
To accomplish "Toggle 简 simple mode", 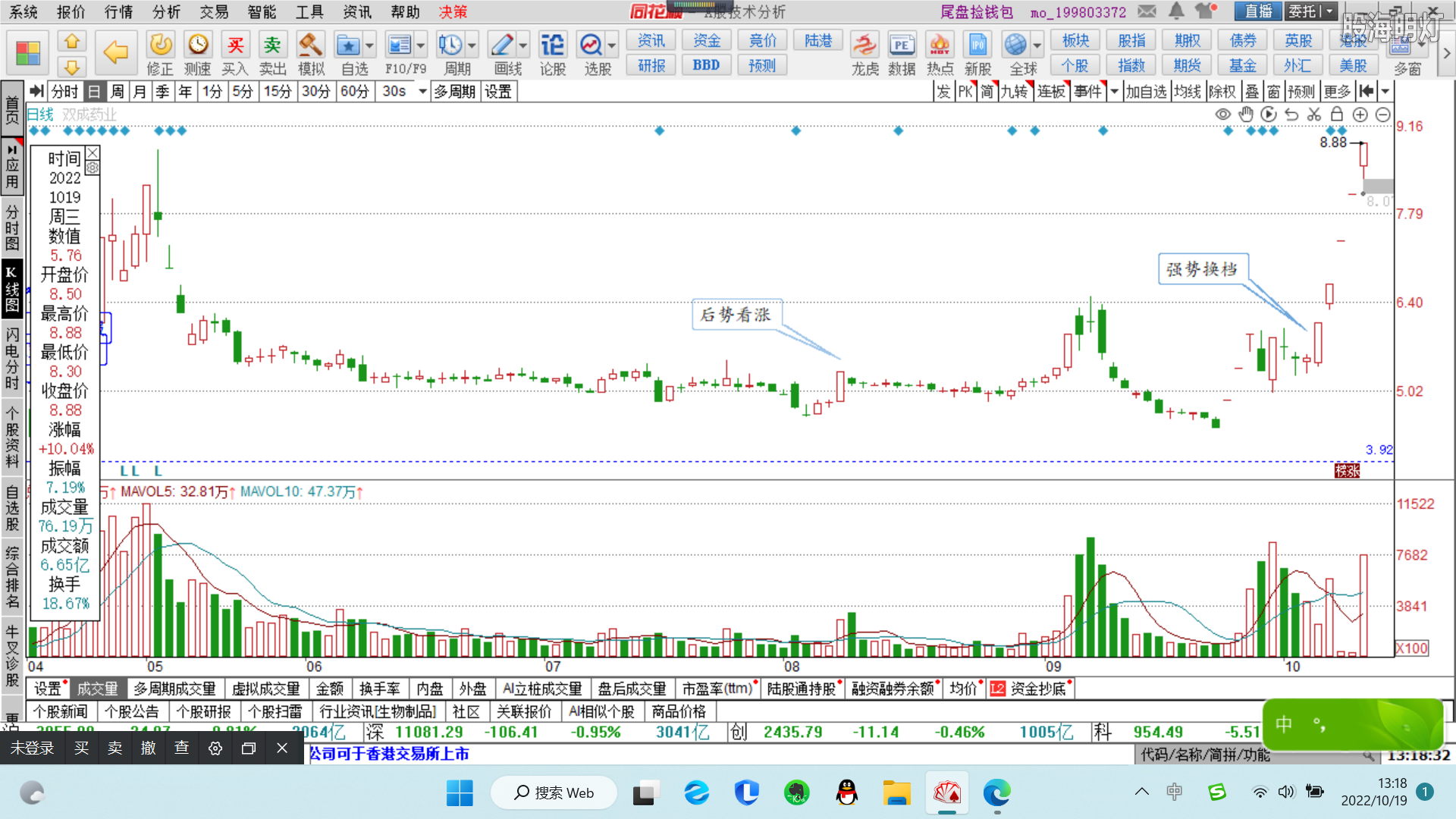I will click(987, 92).
